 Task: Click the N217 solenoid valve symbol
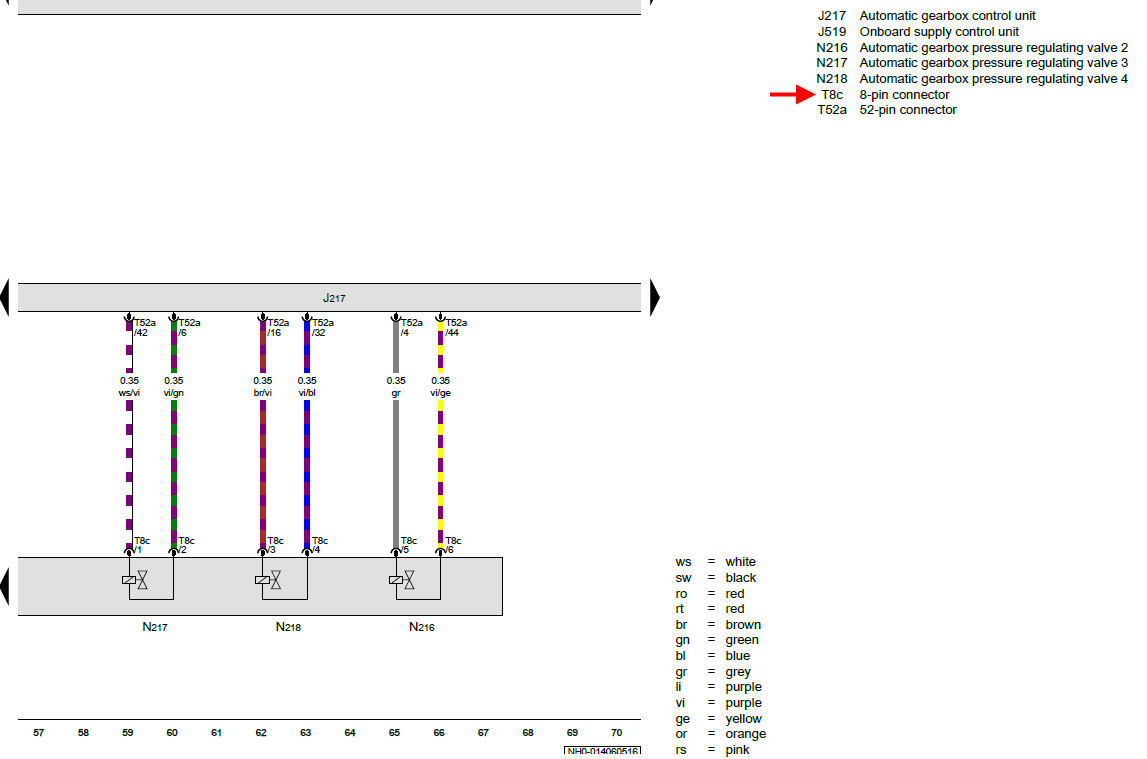(x=135, y=580)
